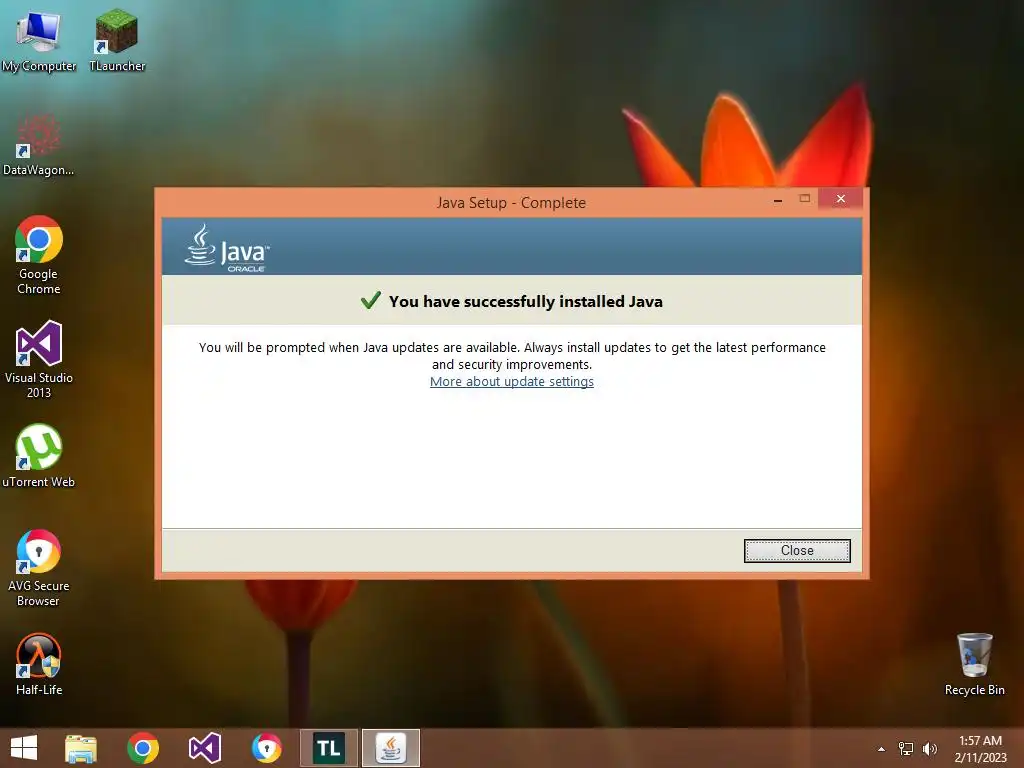
Task: Launch Chrome from the taskbar
Action: click(143, 748)
